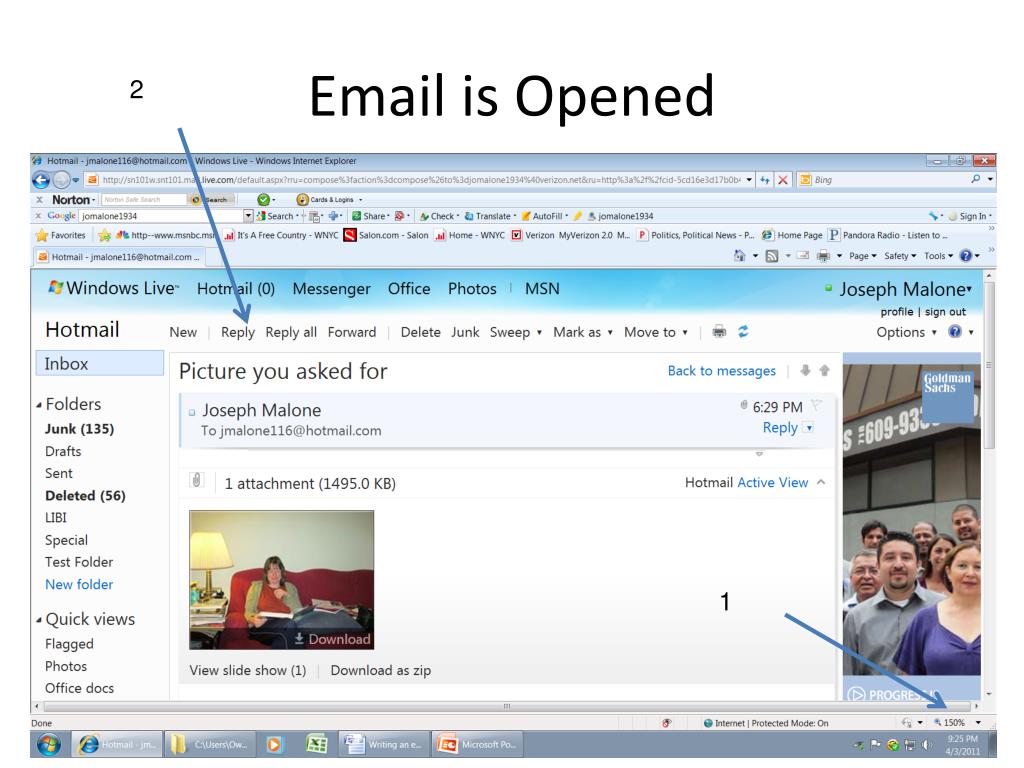Screen dimensions: 1024x768
Task: Open the Tools menu in command bar
Action: coord(938,256)
